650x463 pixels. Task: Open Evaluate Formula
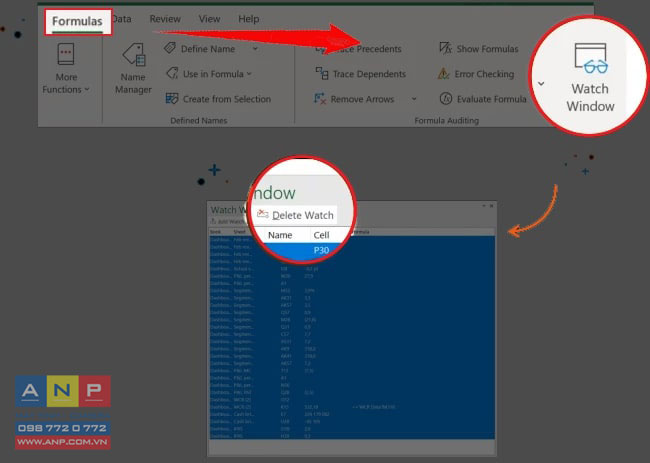click(x=483, y=99)
